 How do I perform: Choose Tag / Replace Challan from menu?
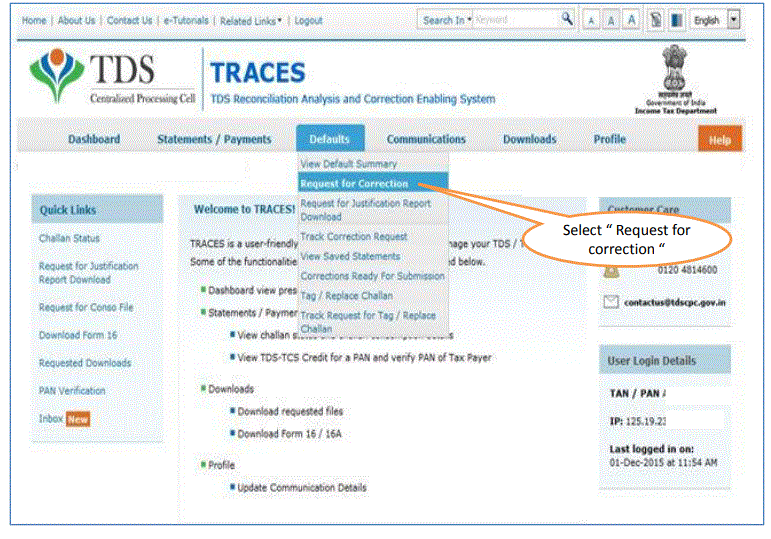click(x=346, y=296)
